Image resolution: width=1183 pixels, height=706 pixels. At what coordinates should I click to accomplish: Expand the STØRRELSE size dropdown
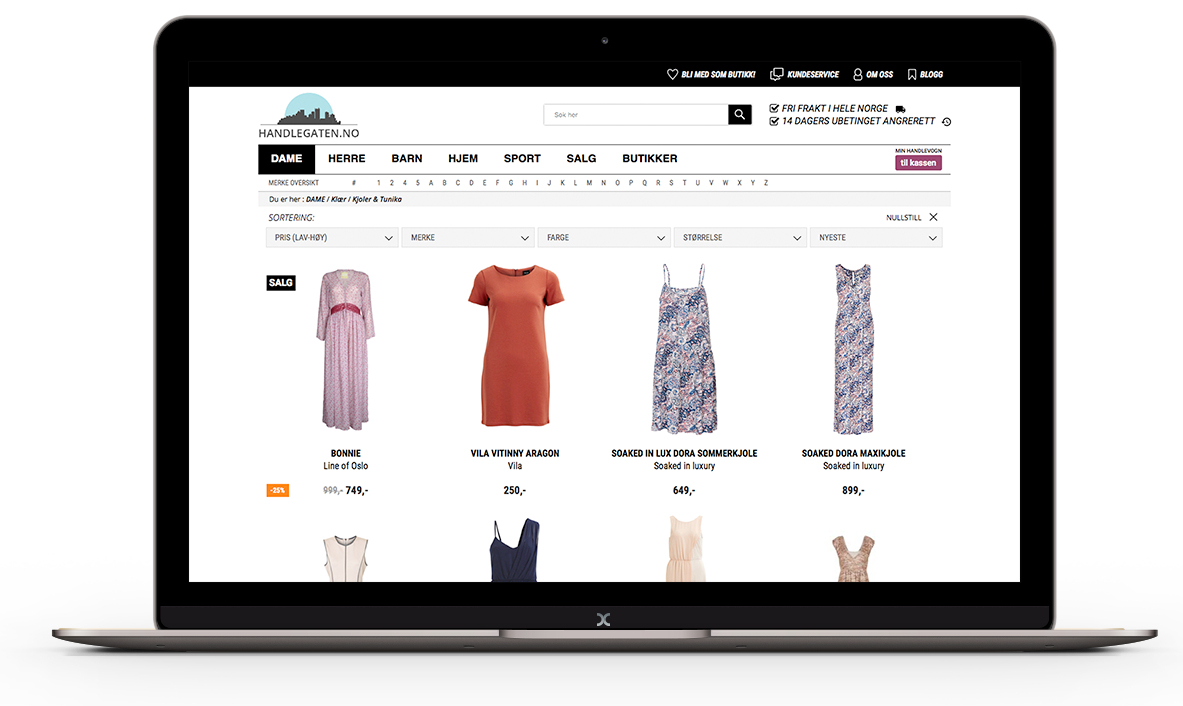click(739, 238)
